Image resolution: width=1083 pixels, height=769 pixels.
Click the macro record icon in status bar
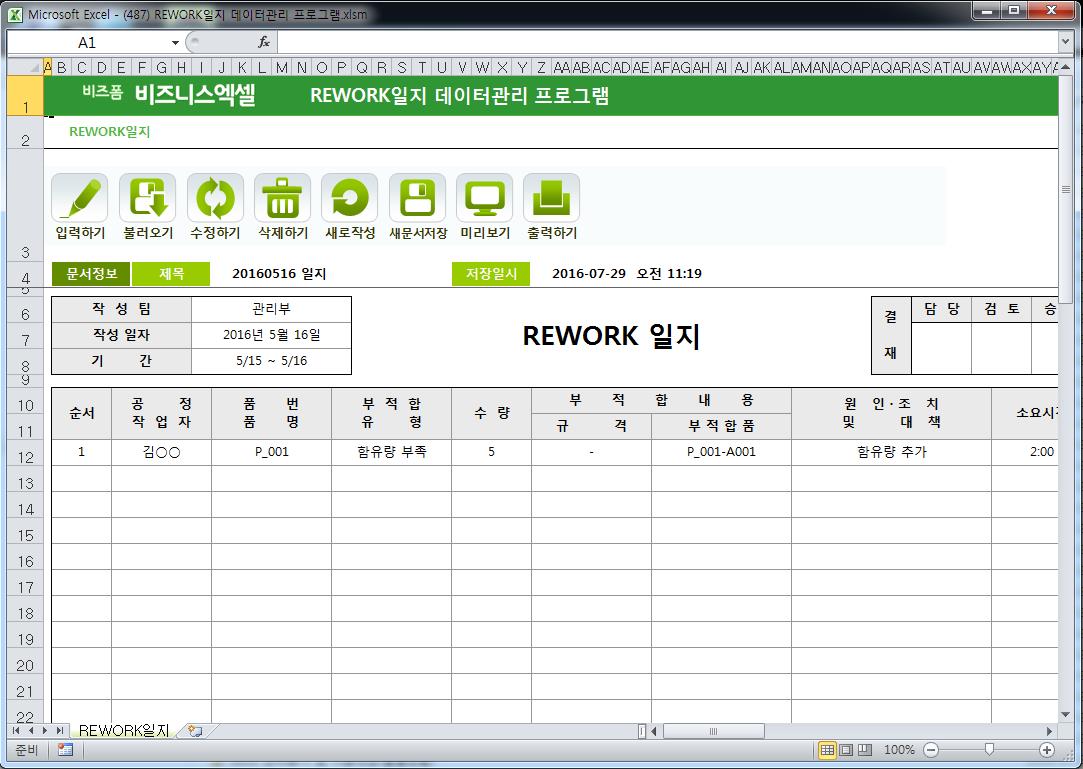66,750
